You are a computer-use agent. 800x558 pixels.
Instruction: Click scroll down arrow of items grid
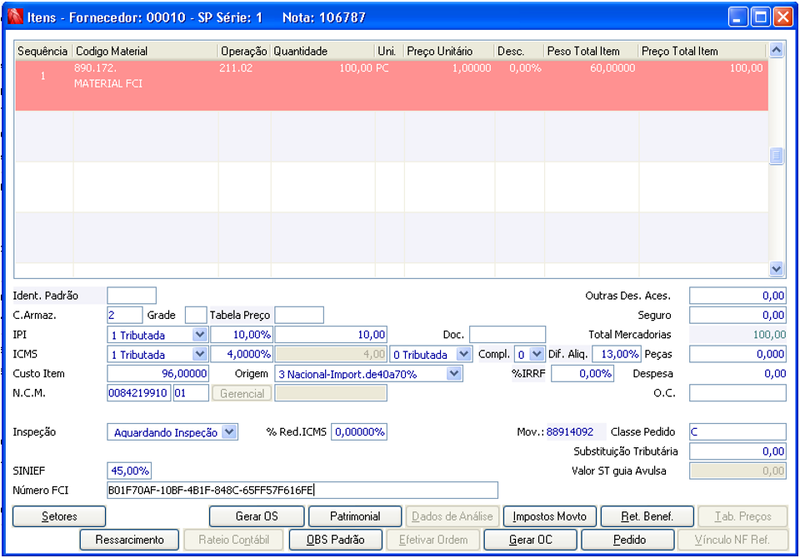pos(776,268)
